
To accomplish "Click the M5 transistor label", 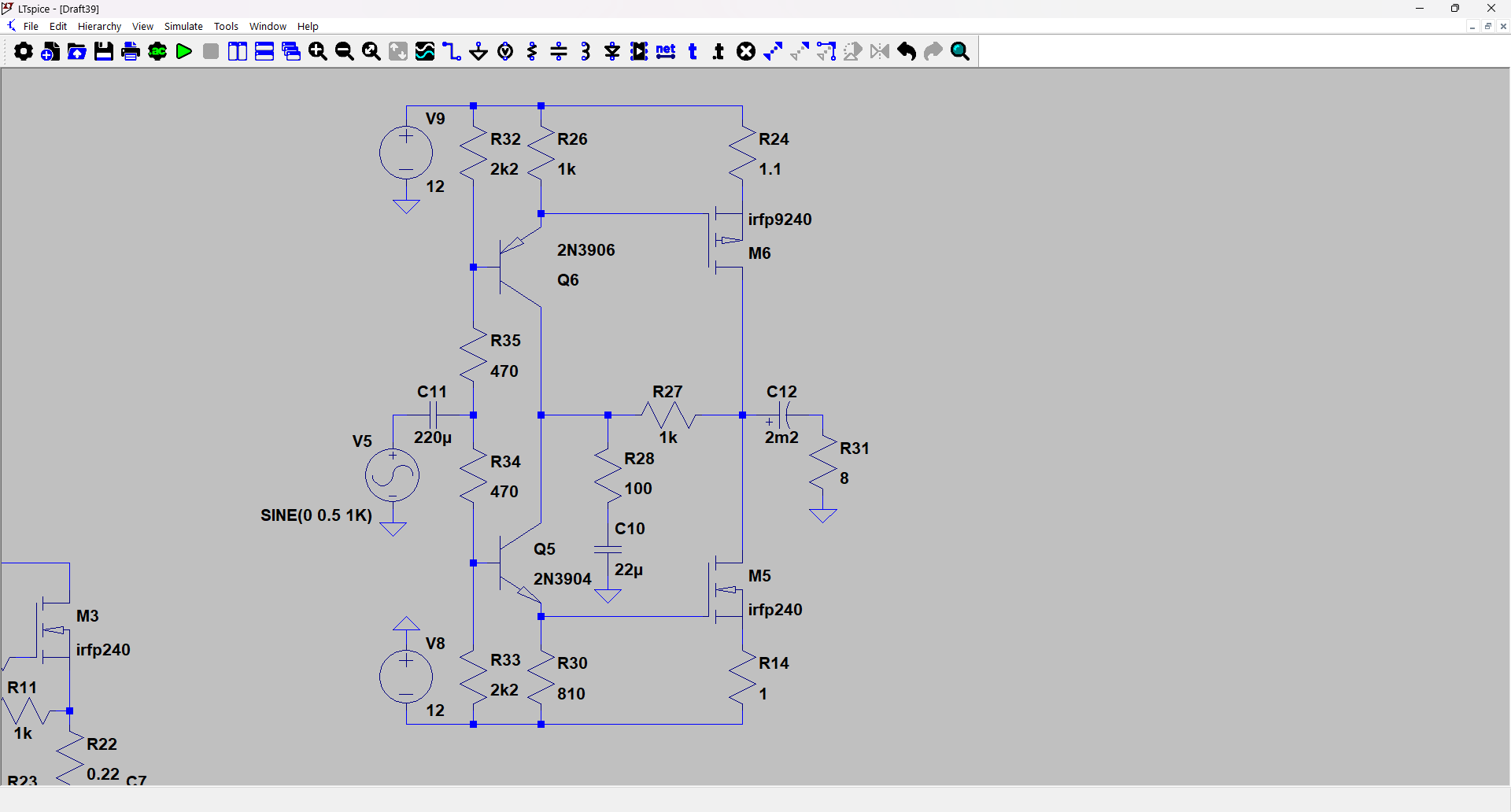I will [x=759, y=576].
